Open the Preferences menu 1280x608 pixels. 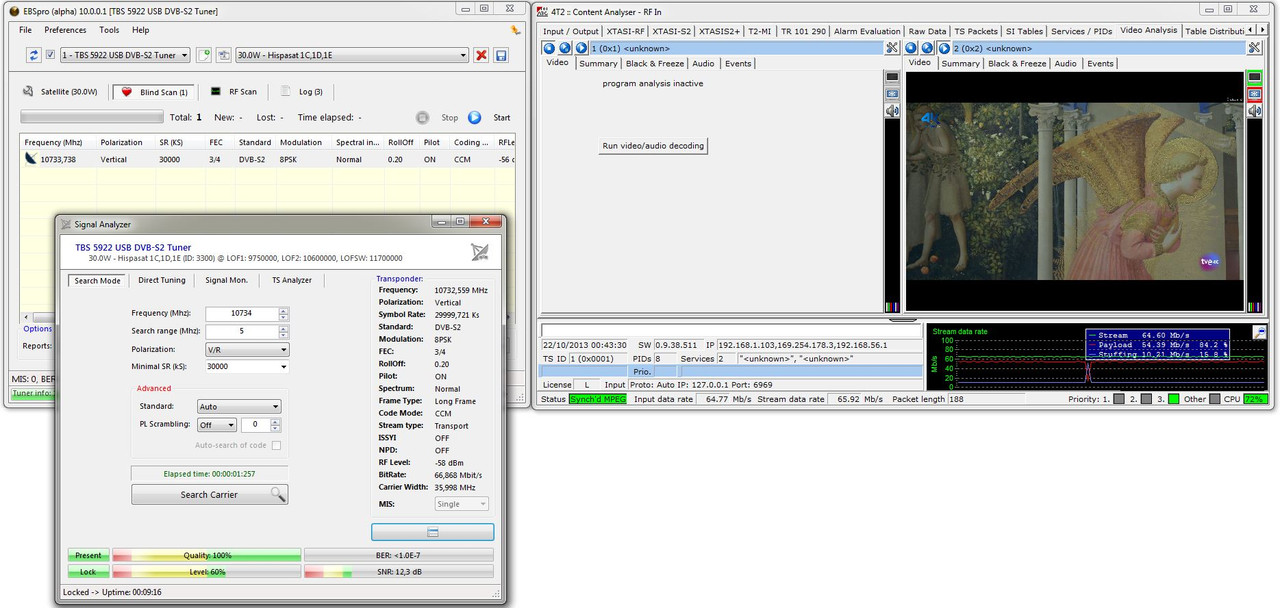pos(65,30)
